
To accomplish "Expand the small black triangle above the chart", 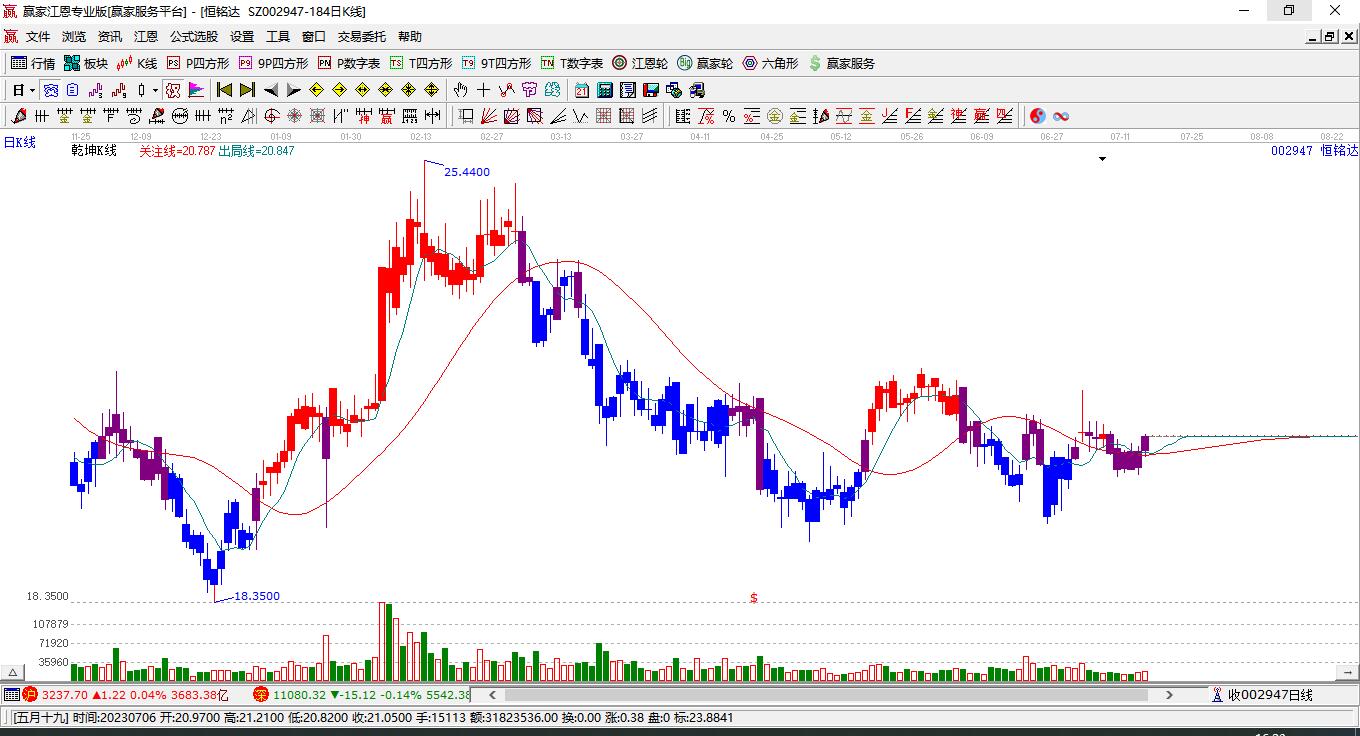I will tap(1103, 159).
